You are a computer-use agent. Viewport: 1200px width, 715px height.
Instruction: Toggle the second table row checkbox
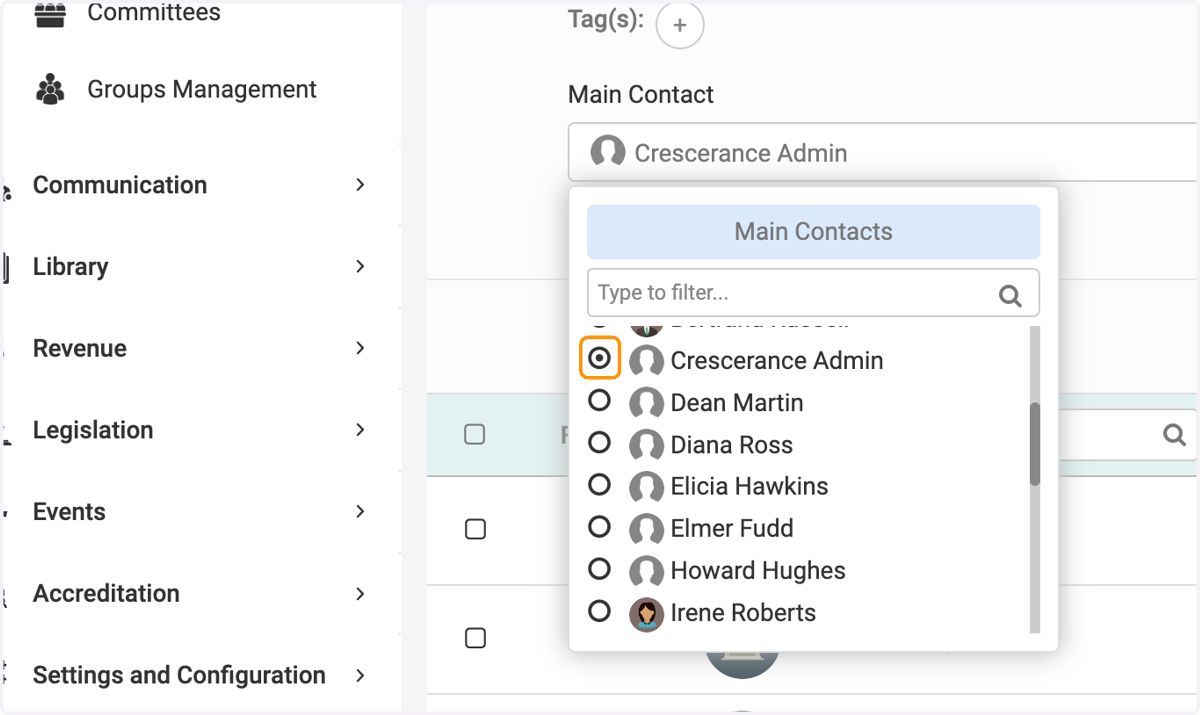pos(476,638)
